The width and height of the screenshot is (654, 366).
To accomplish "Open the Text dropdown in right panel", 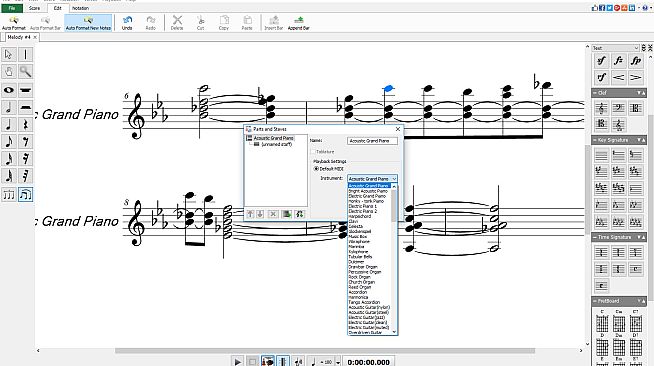I will tap(616, 48).
